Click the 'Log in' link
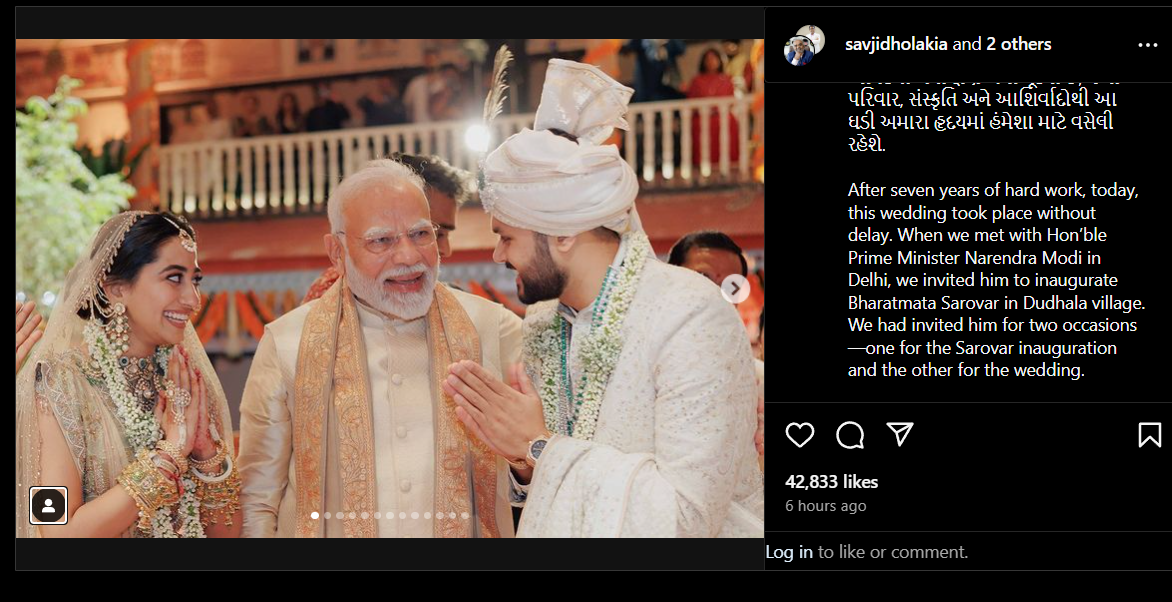 point(789,552)
